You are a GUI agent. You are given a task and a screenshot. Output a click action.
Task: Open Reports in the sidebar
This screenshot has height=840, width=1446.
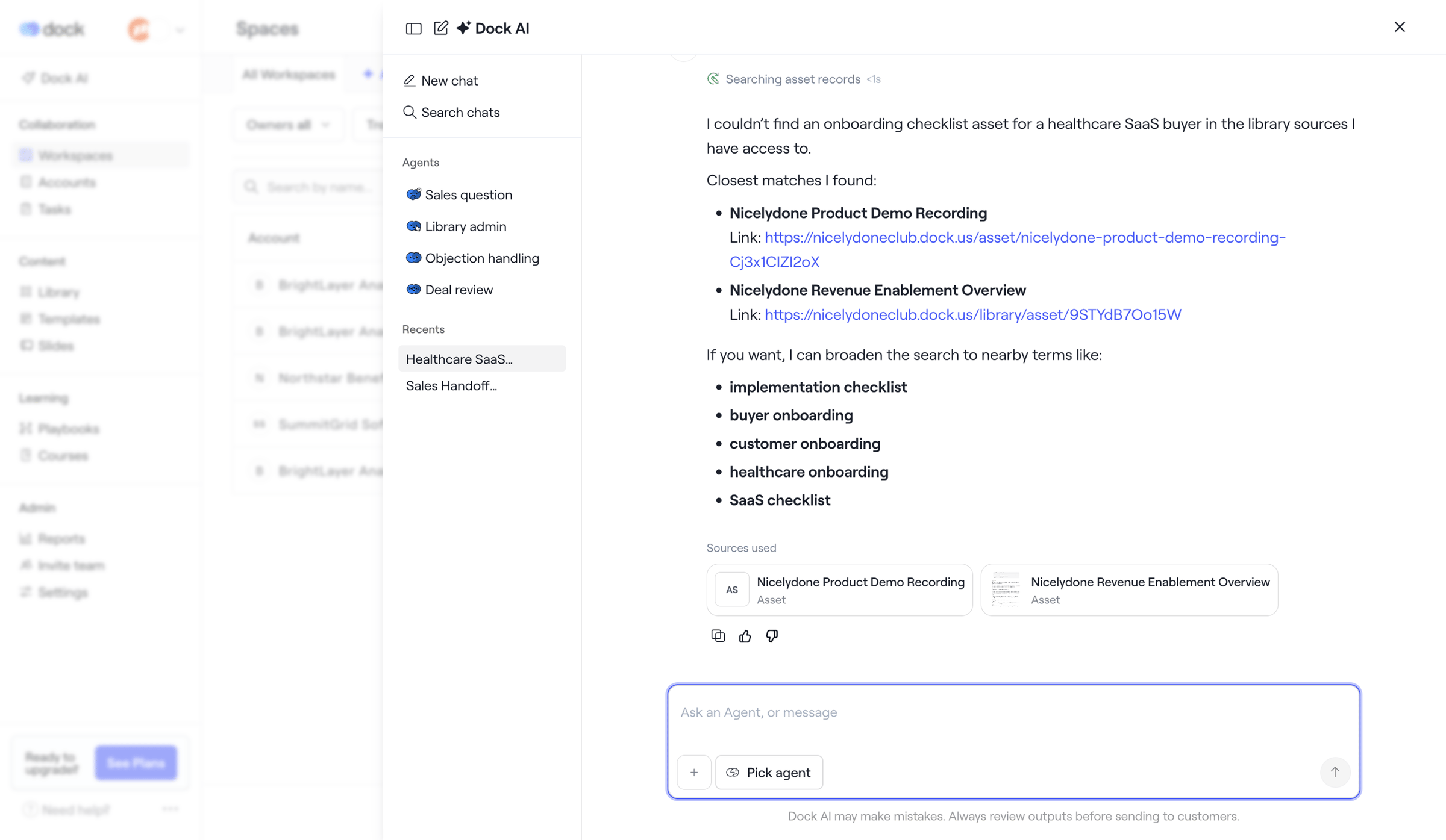(100, 538)
